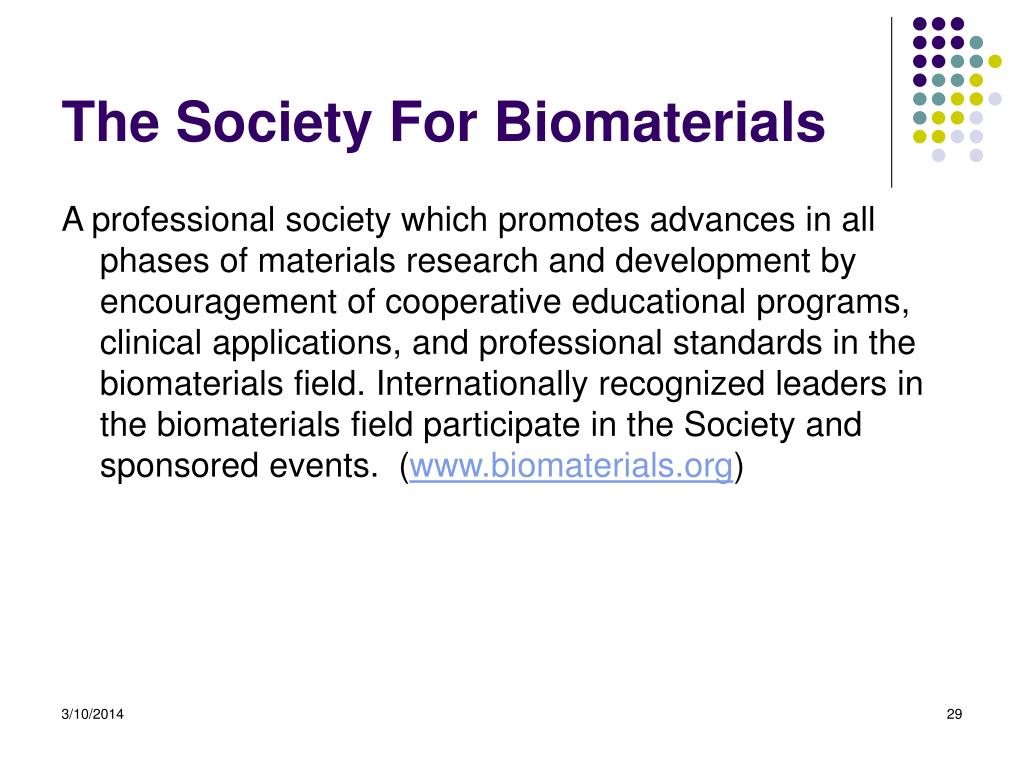Viewport: 1024px width, 768px height.
Task: Select the 3/10/2014 date in the footer
Action: pos(93,714)
